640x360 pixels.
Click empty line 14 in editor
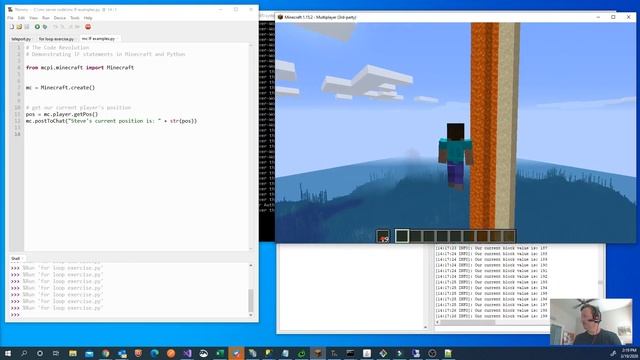pyautogui.click(x=137, y=134)
